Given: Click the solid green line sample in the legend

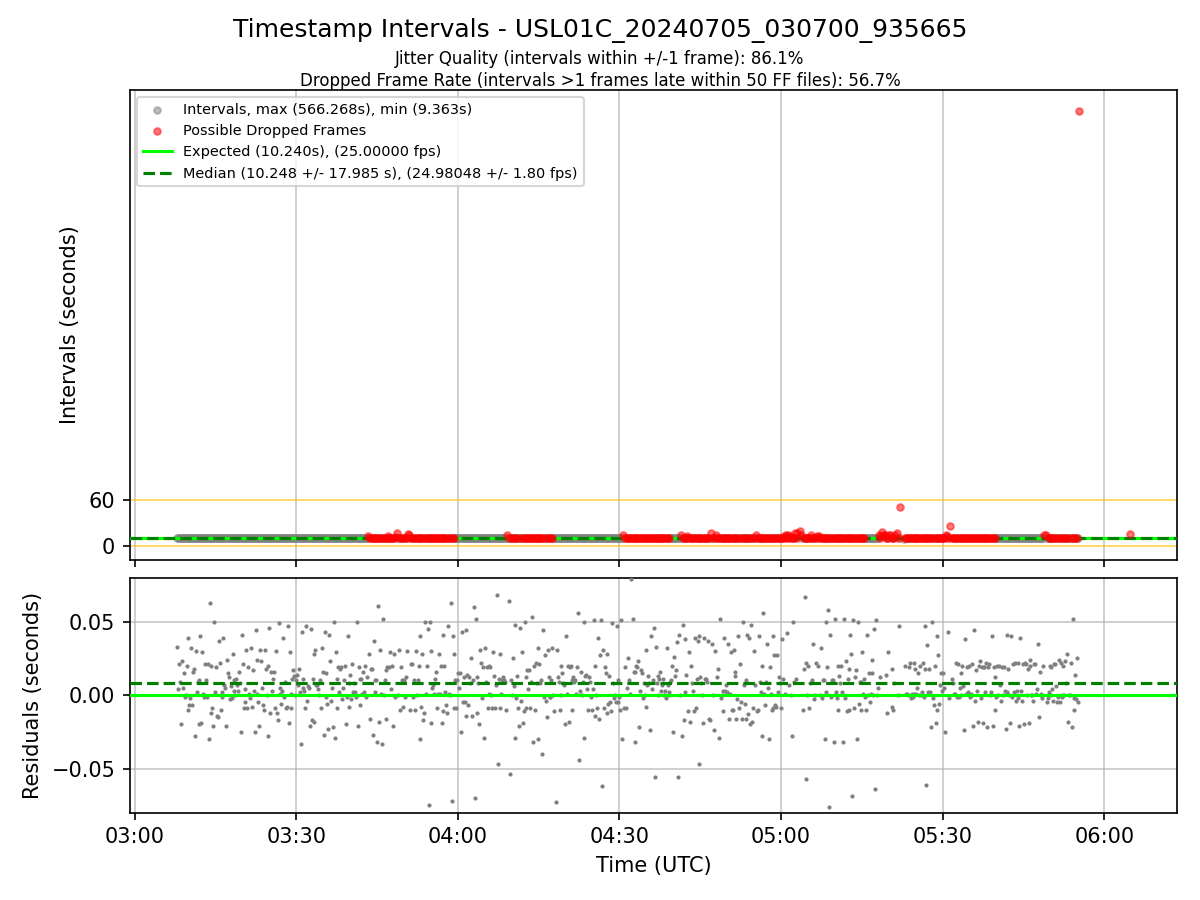Looking at the screenshot, I should click(x=157, y=152).
